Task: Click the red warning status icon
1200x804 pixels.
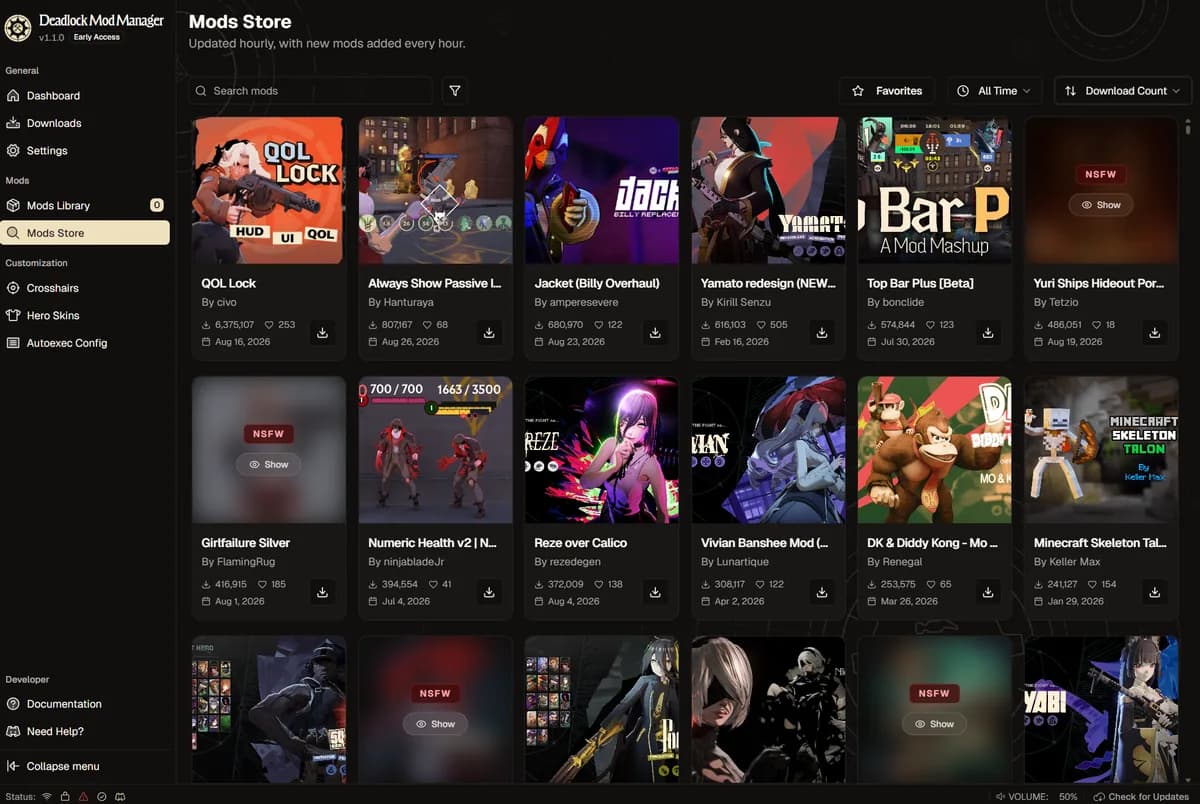Action: [83, 797]
